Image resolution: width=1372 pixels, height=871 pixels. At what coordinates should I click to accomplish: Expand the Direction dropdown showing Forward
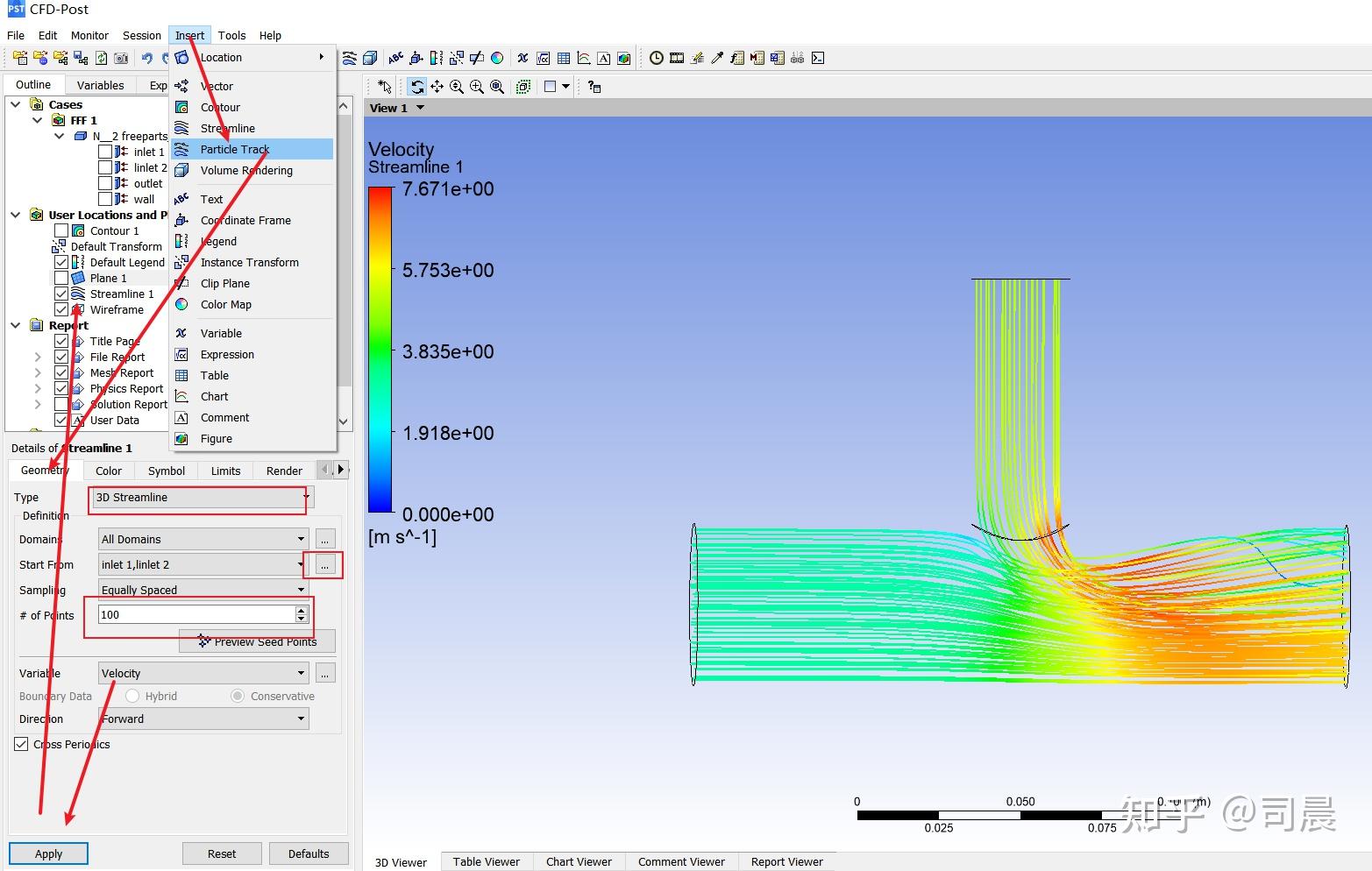[203, 719]
